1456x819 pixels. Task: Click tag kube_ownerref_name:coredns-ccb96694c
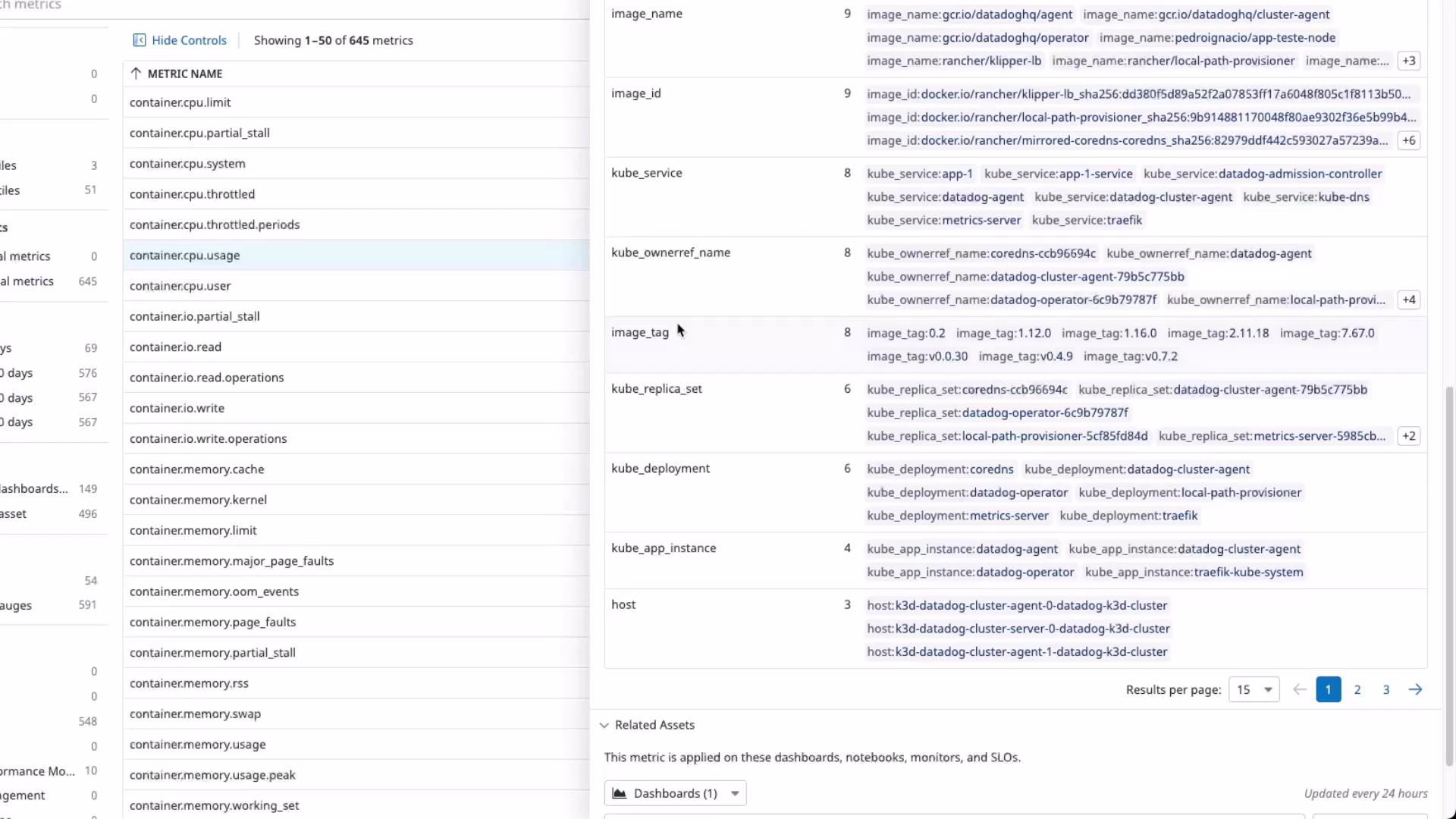coord(981,253)
